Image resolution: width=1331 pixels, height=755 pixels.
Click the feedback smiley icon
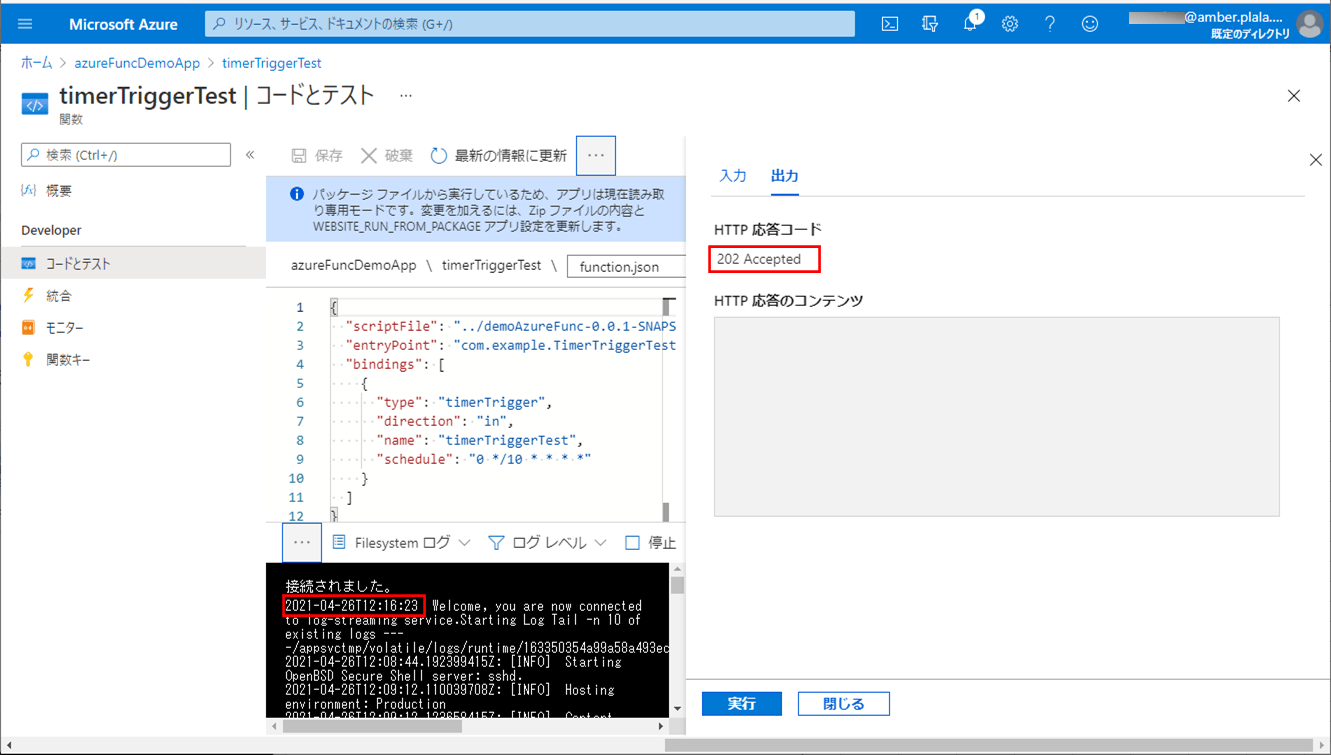1090,24
